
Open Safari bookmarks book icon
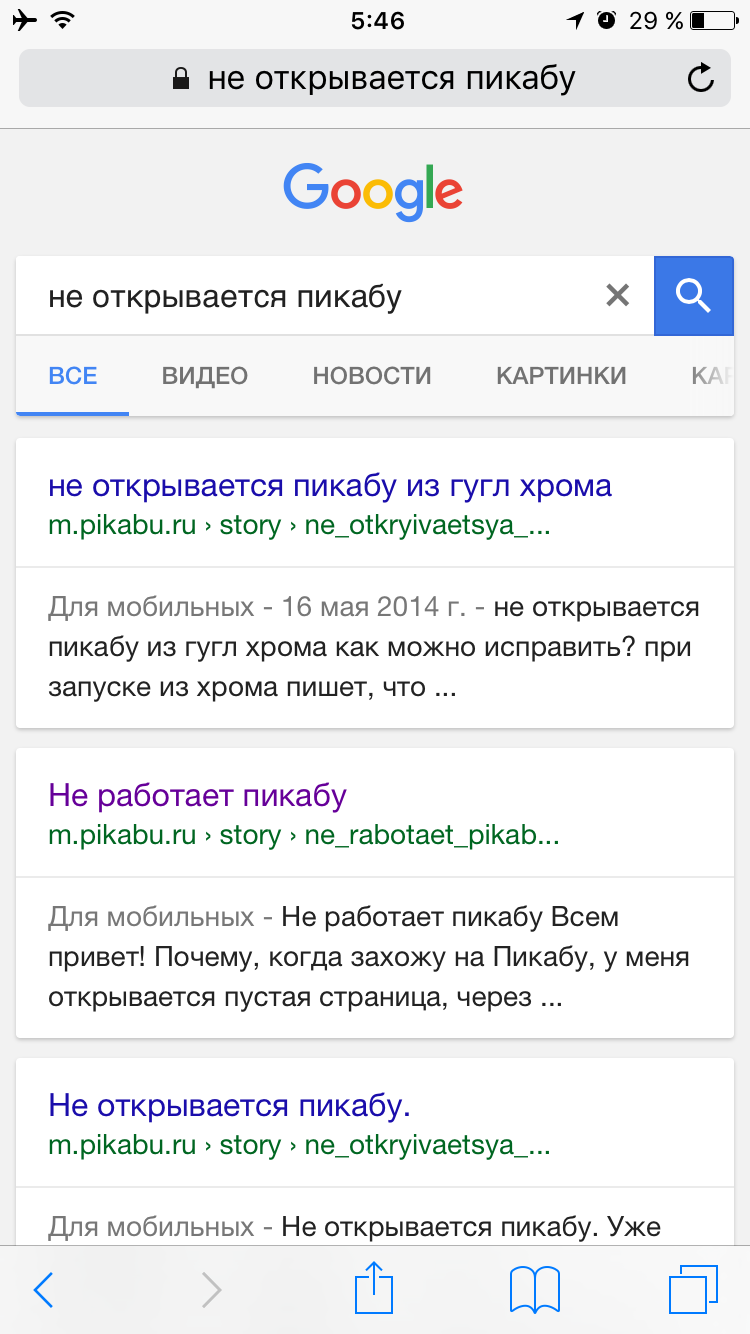(x=535, y=1290)
